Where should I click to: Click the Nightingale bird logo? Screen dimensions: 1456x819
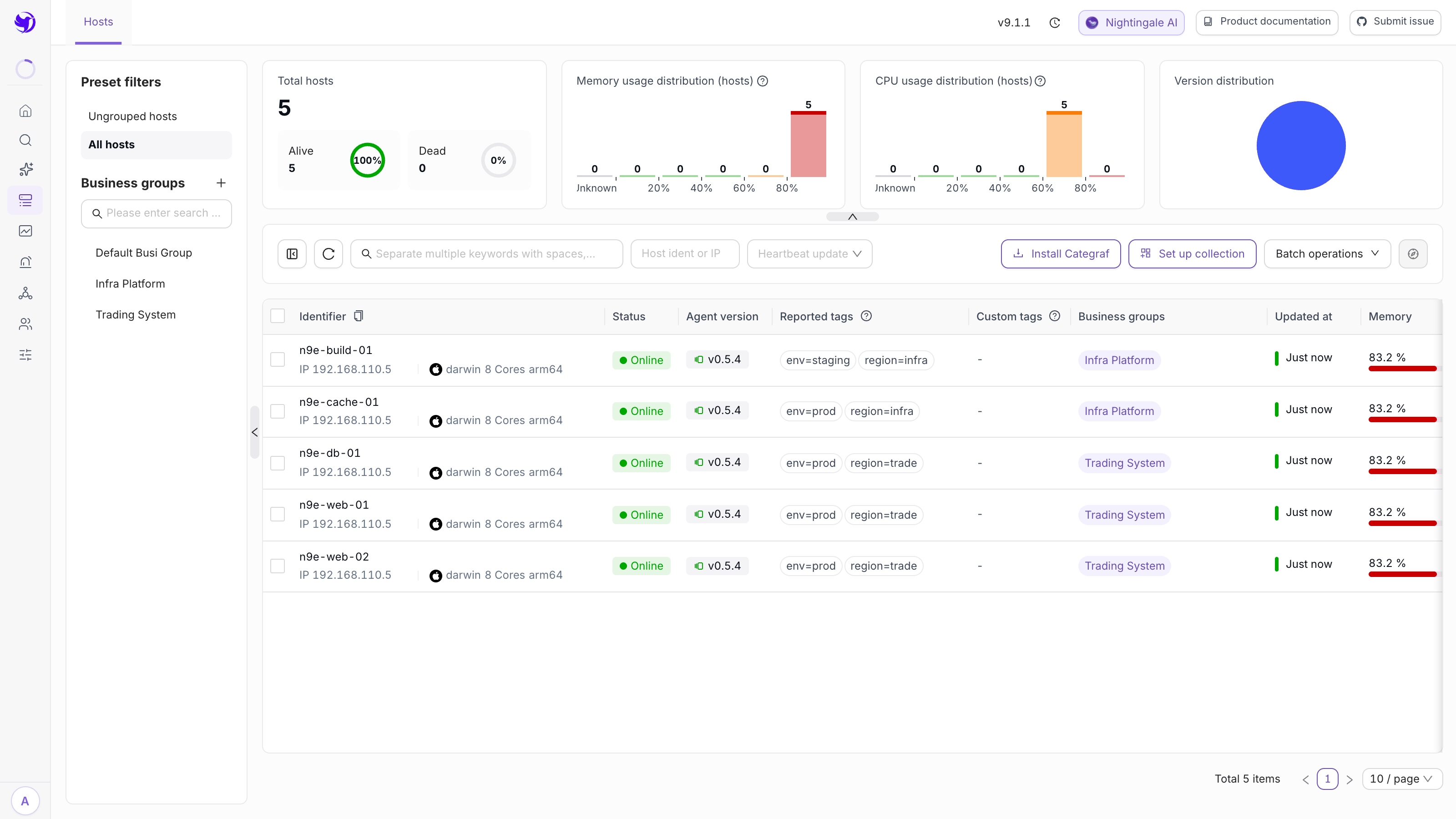click(x=25, y=23)
